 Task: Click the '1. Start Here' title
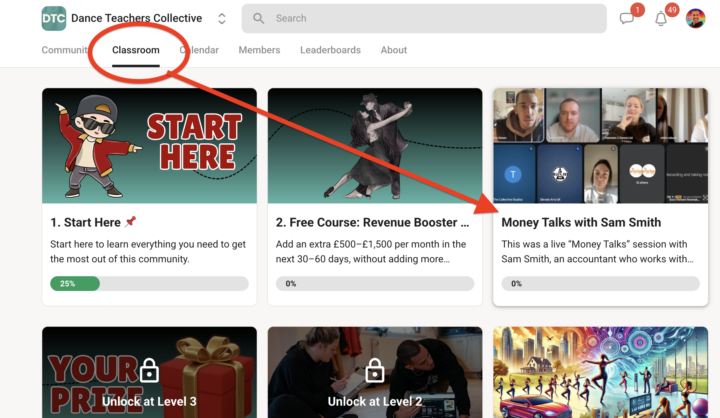(85, 222)
